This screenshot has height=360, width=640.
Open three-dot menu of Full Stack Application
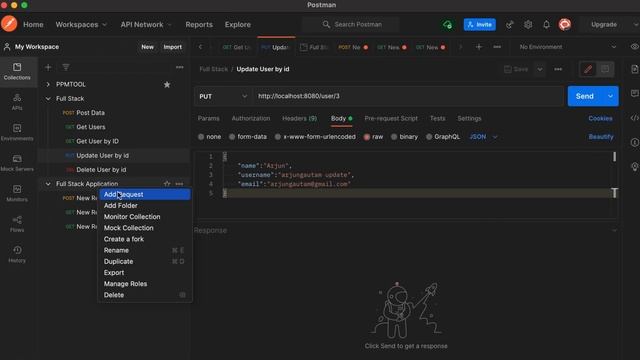(x=179, y=184)
